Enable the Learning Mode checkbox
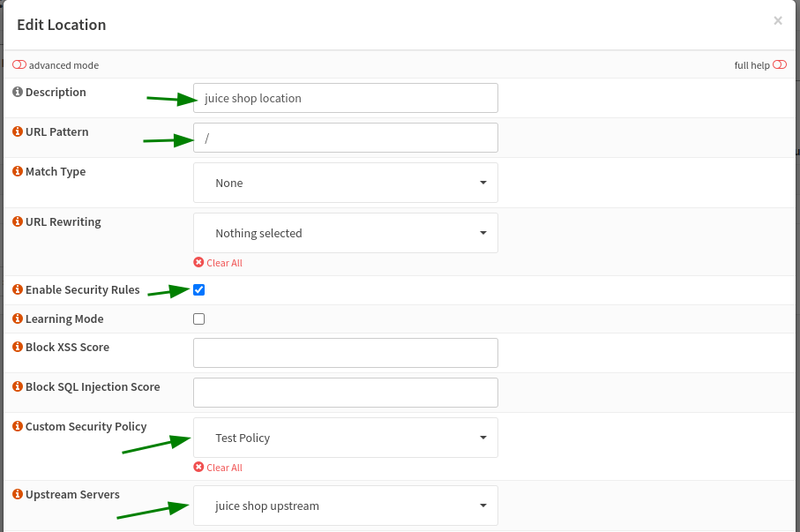800x532 pixels. [199, 319]
